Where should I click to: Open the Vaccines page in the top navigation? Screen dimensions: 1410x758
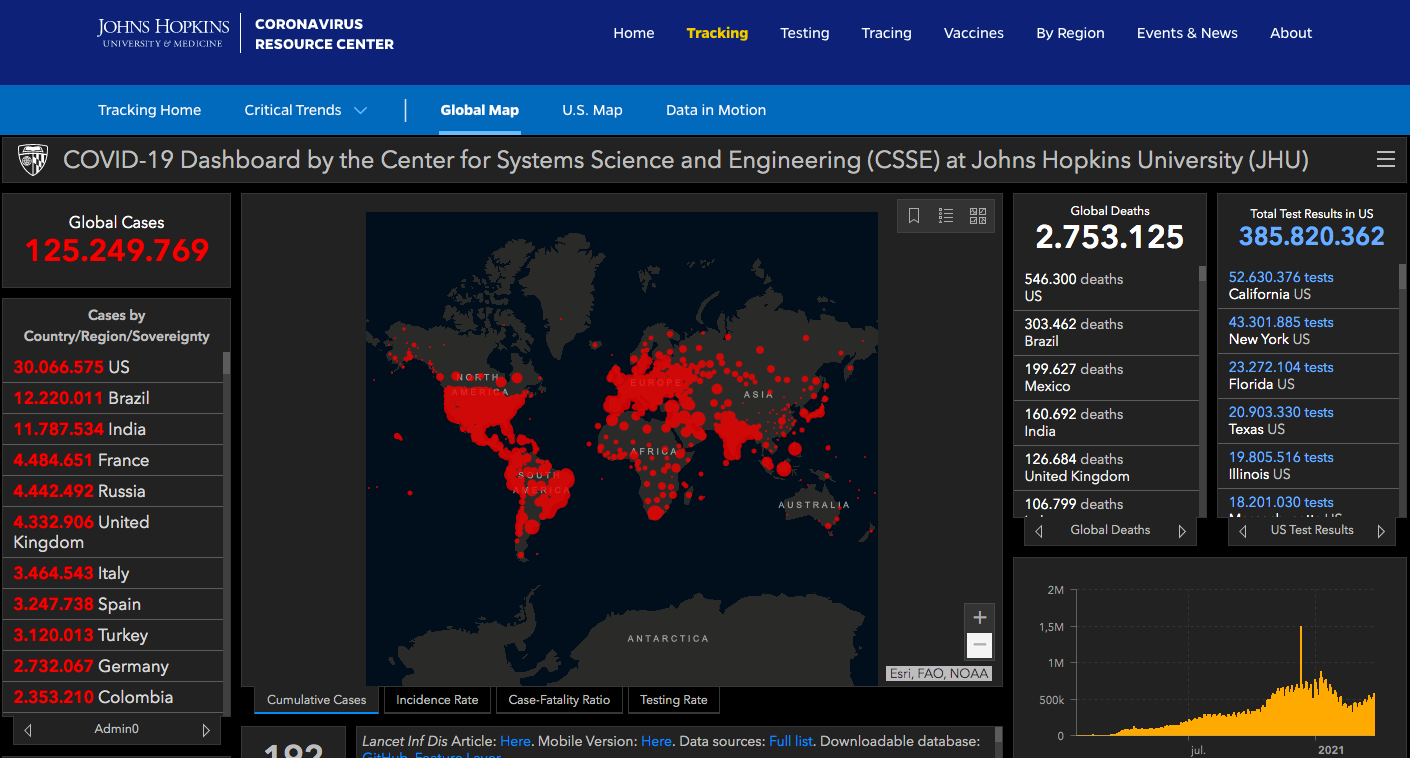pyautogui.click(x=973, y=33)
